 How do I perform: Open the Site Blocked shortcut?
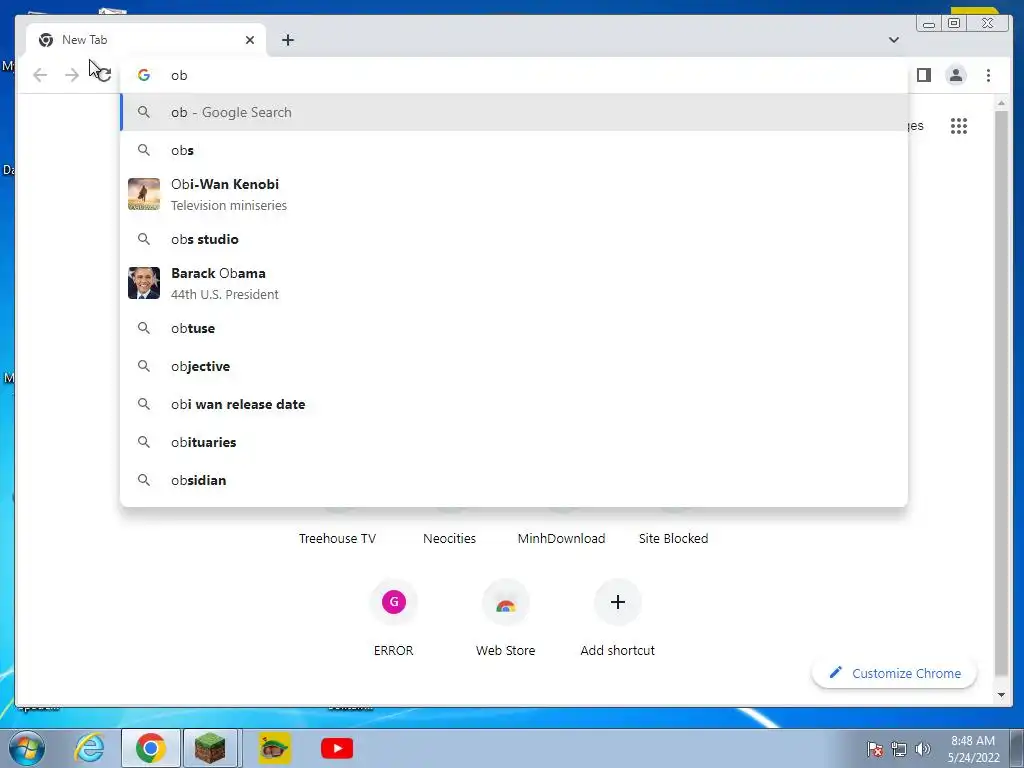click(x=673, y=538)
